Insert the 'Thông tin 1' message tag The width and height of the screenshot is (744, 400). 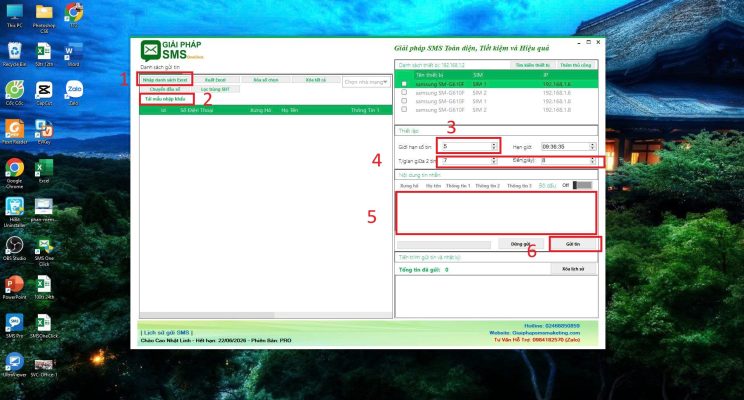coord(459,185)
